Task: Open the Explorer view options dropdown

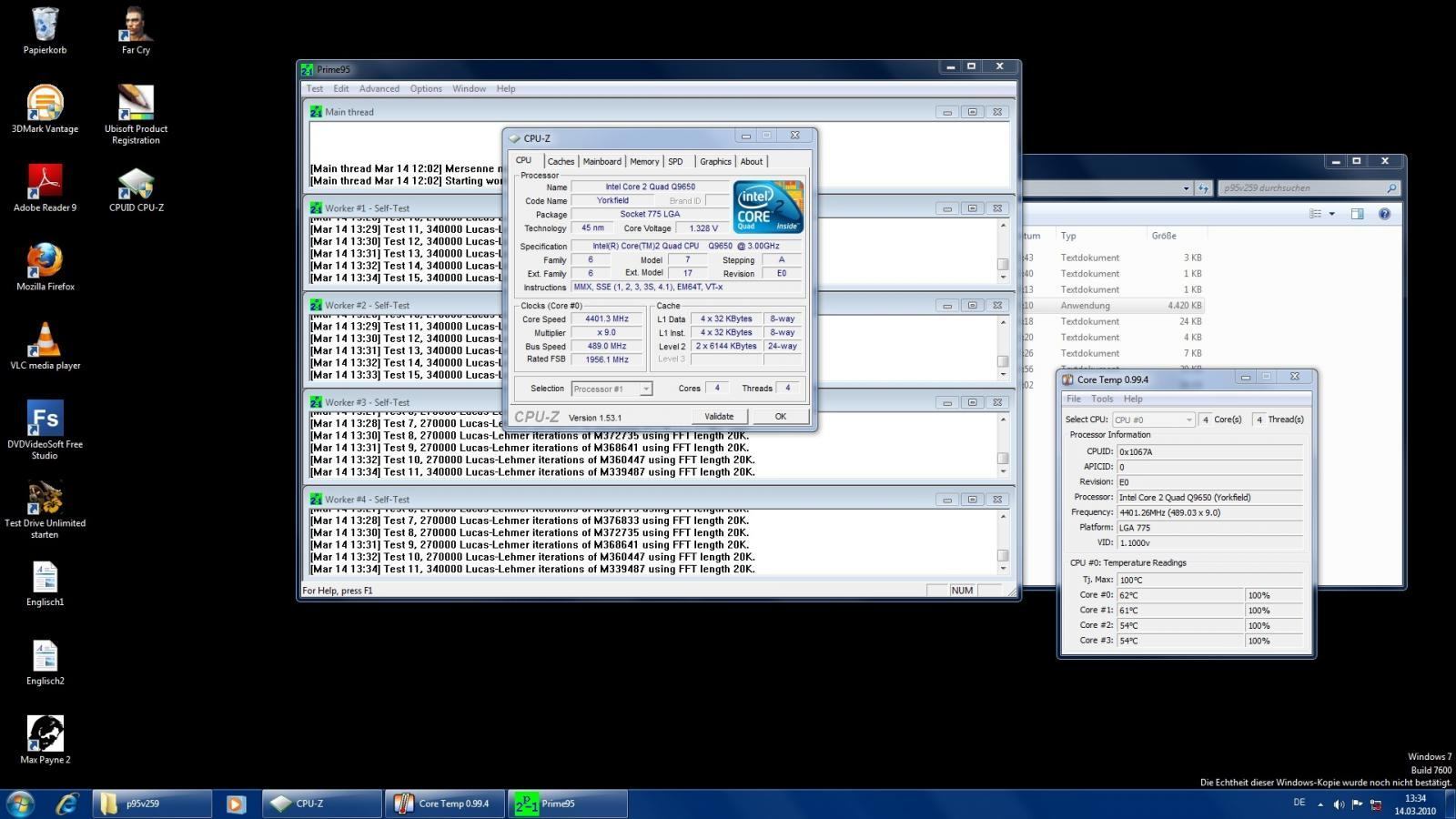Action: (1331, 214)
